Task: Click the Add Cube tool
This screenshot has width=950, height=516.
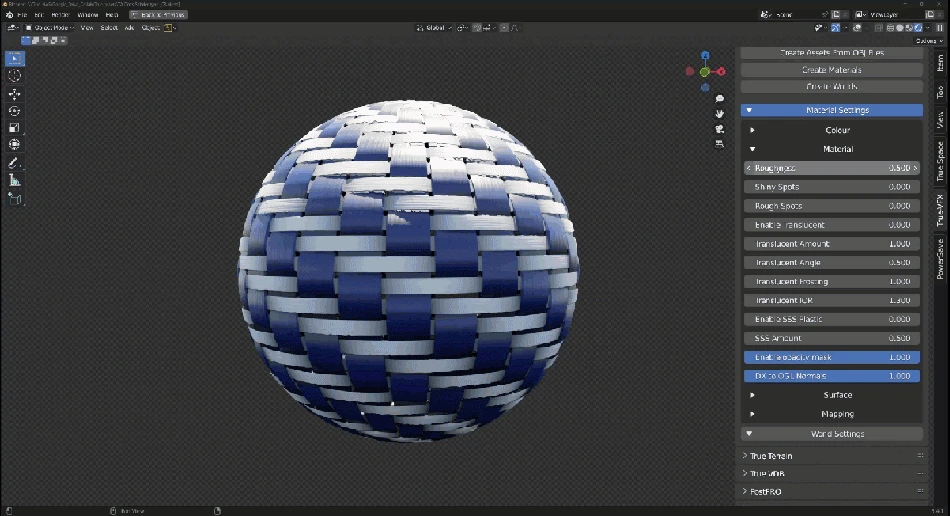Action: point(15,198)
